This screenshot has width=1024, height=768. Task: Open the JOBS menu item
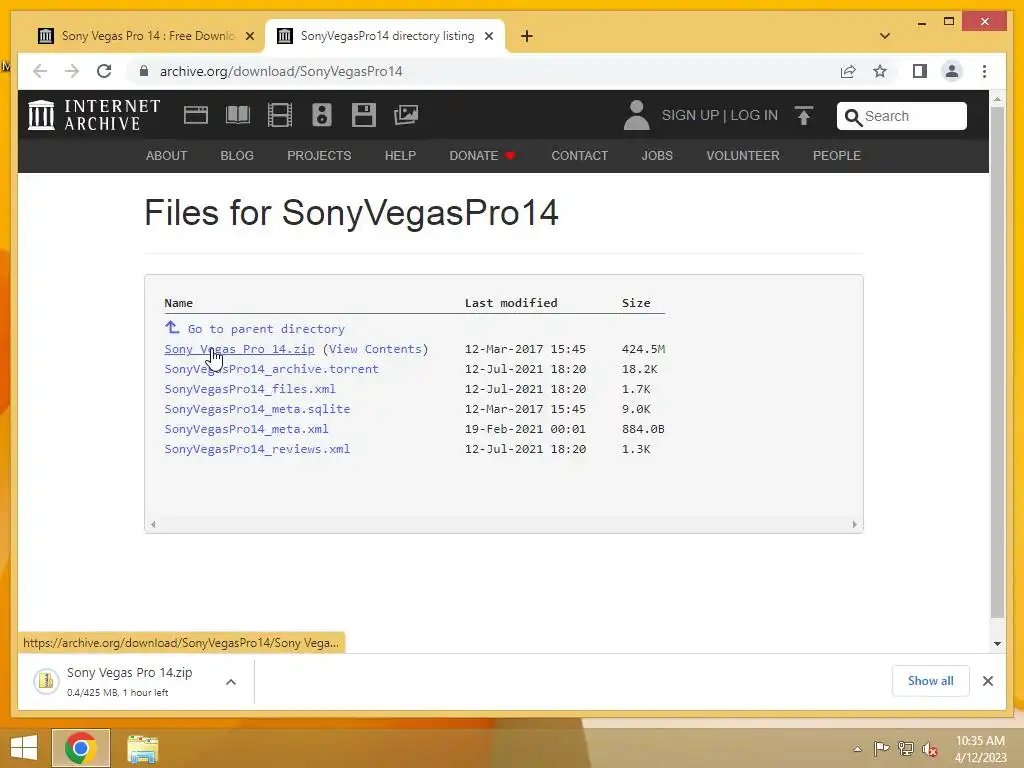(657, 156)
